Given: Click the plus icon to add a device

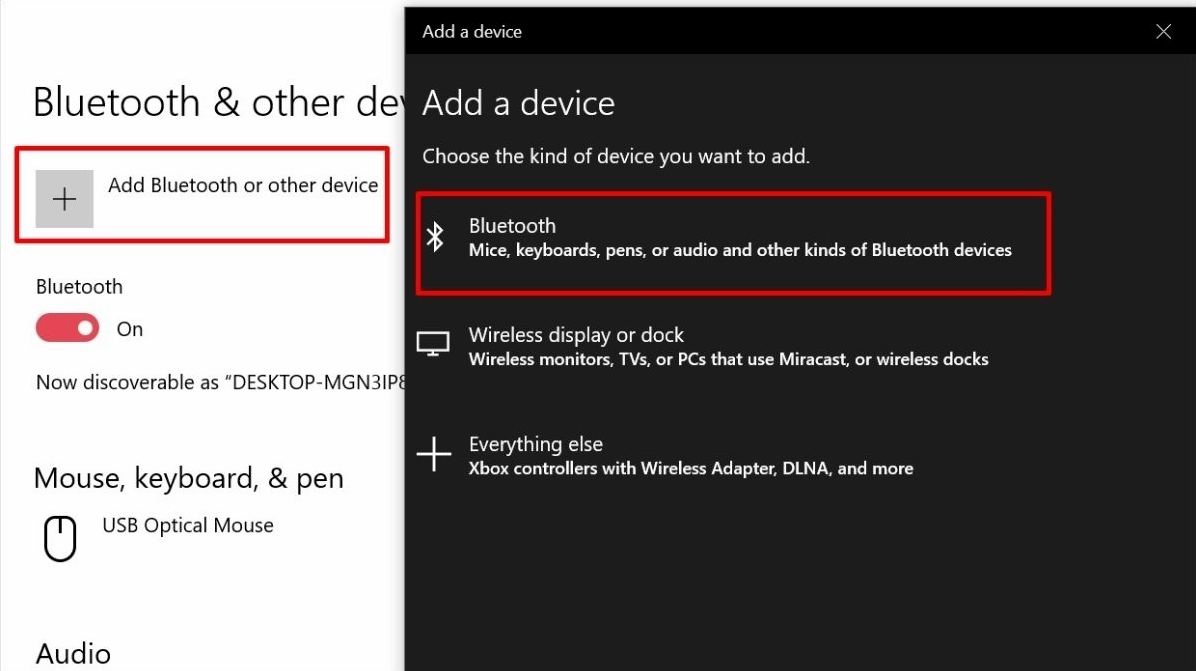Looking at the screenshot, I should pyautogui.click(x=64, y=199).
